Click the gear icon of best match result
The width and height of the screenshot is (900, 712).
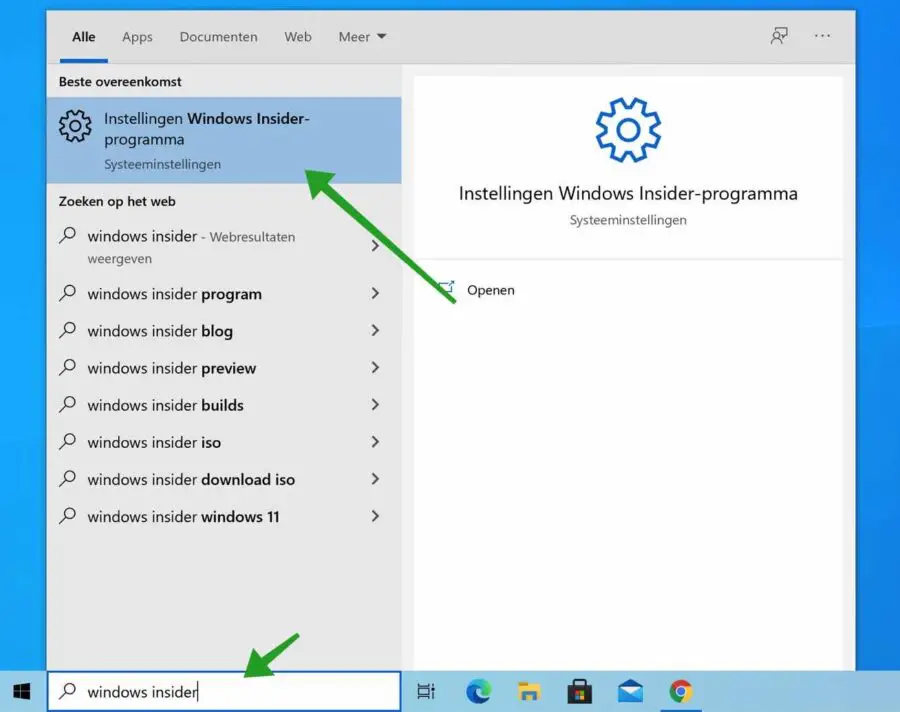point(75,125)
